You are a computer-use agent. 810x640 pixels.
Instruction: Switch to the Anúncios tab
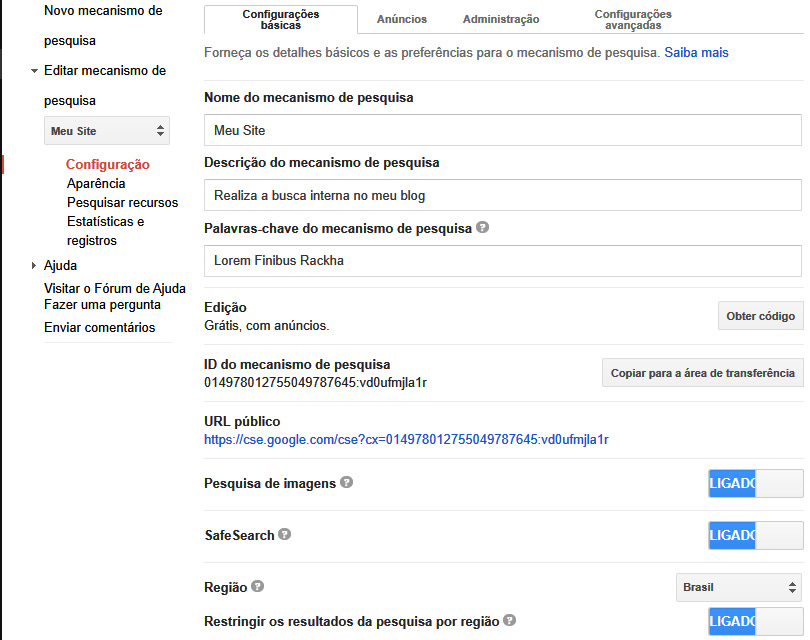pyautogui.click(x=402, y=20)
